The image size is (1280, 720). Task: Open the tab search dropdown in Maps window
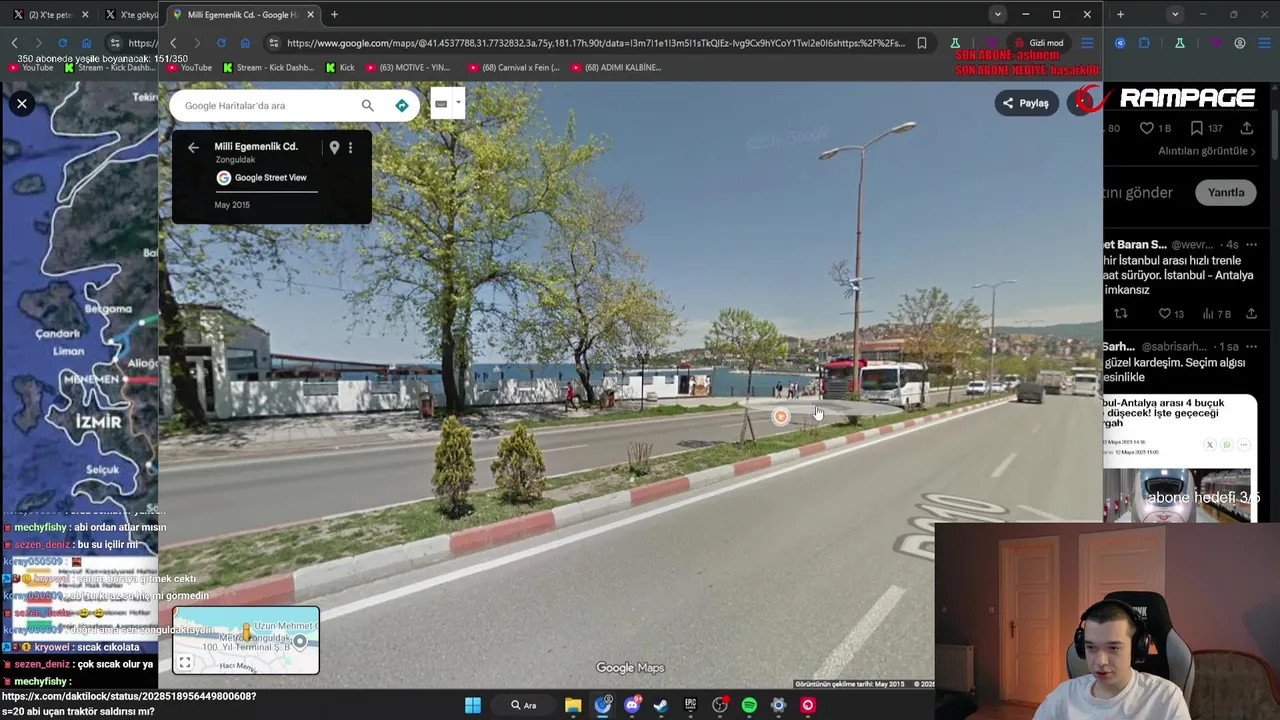pos(997,14)
